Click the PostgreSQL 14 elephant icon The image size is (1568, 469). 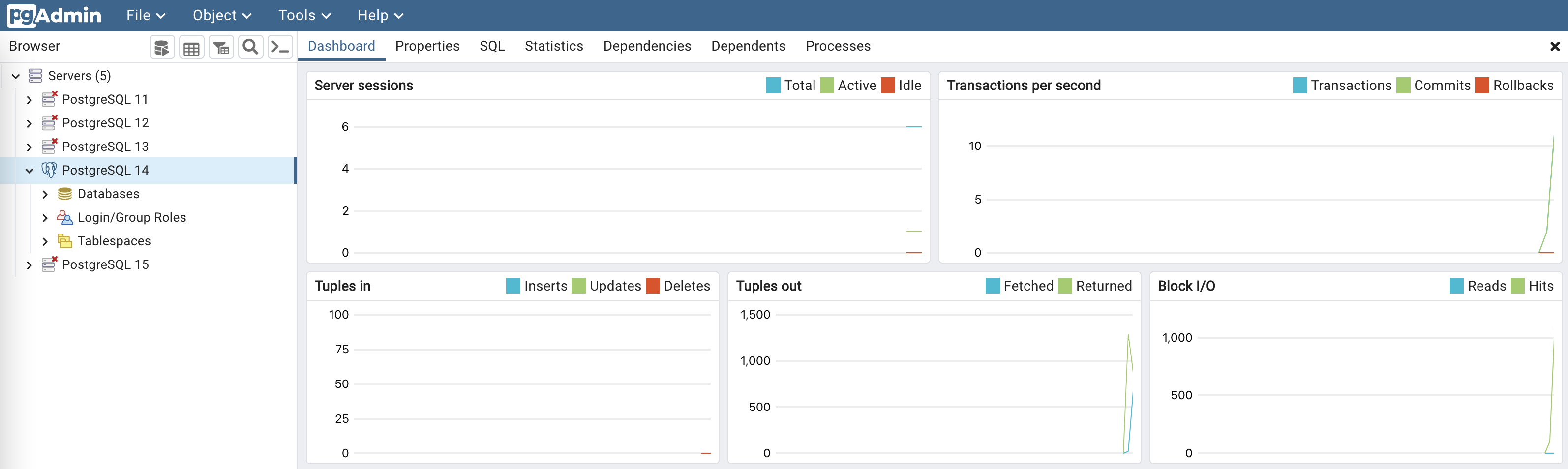pos(49,170)
